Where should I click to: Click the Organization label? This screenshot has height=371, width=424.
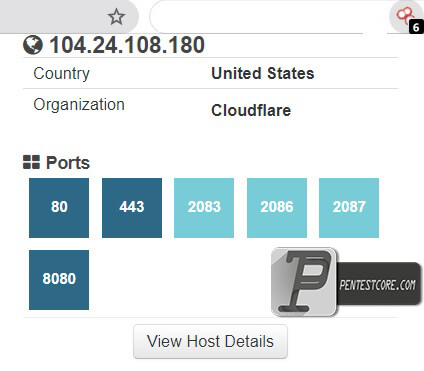coord(79,105)
